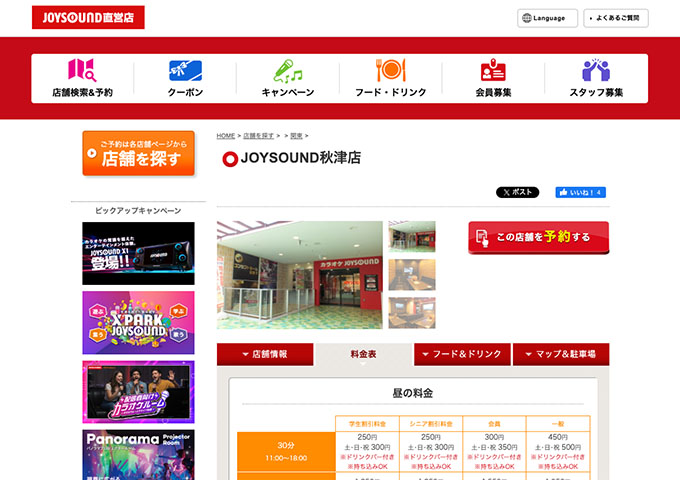Click この店舗を予約する button
Viewport: 680px width, 480px height.
pyautogui.click(x=539, y=237)
